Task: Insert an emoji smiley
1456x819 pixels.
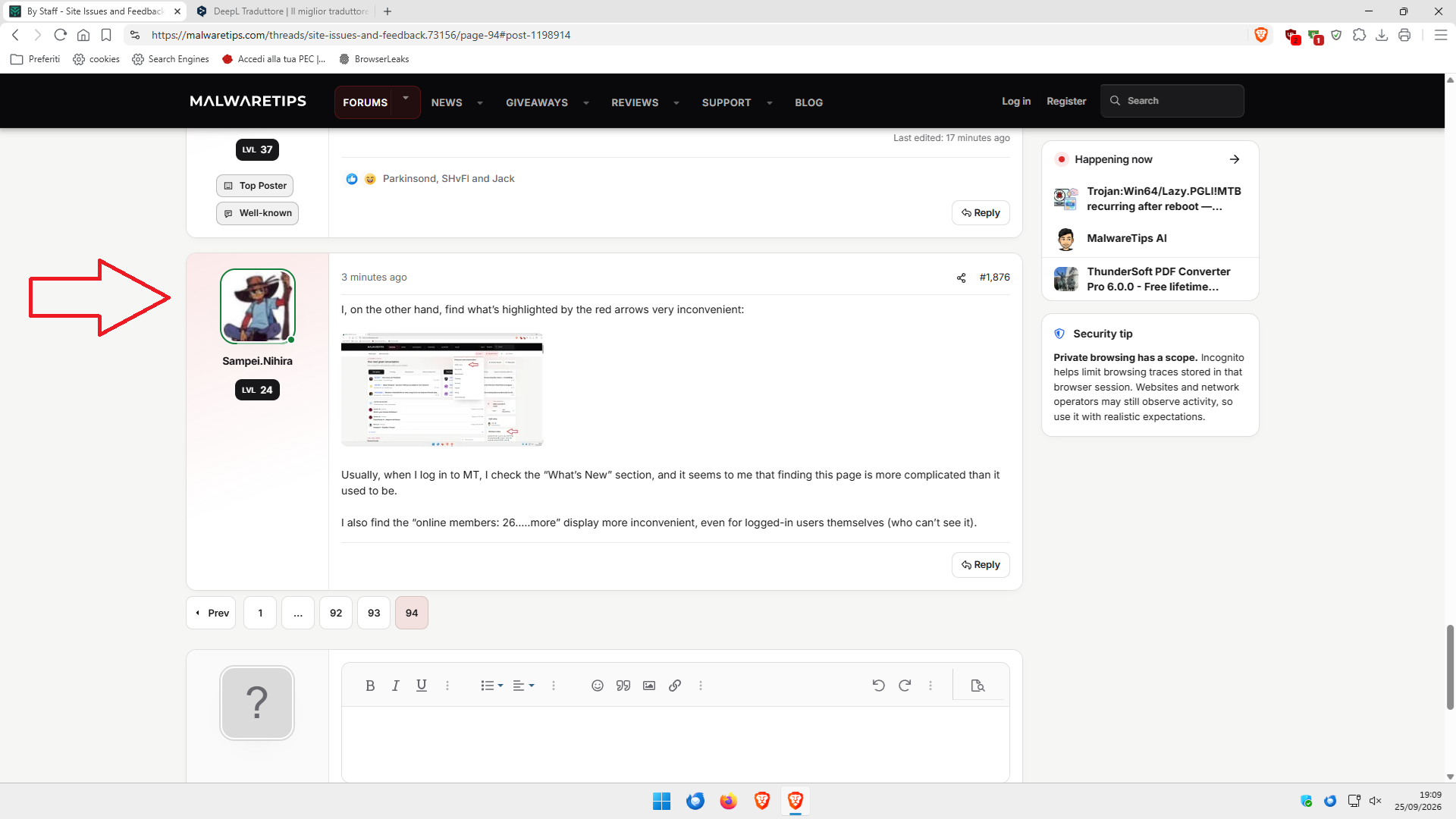Action: click(598, 686)
